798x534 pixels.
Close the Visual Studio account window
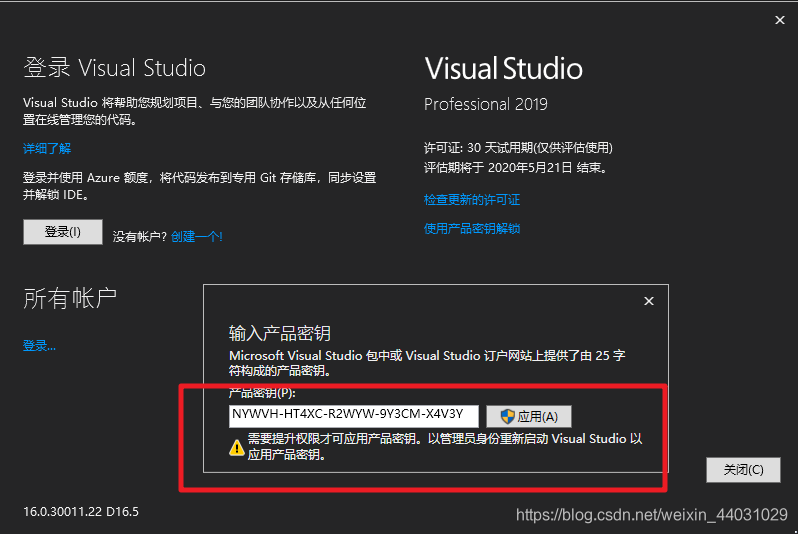pyautogui.click(x=780, y=20)
